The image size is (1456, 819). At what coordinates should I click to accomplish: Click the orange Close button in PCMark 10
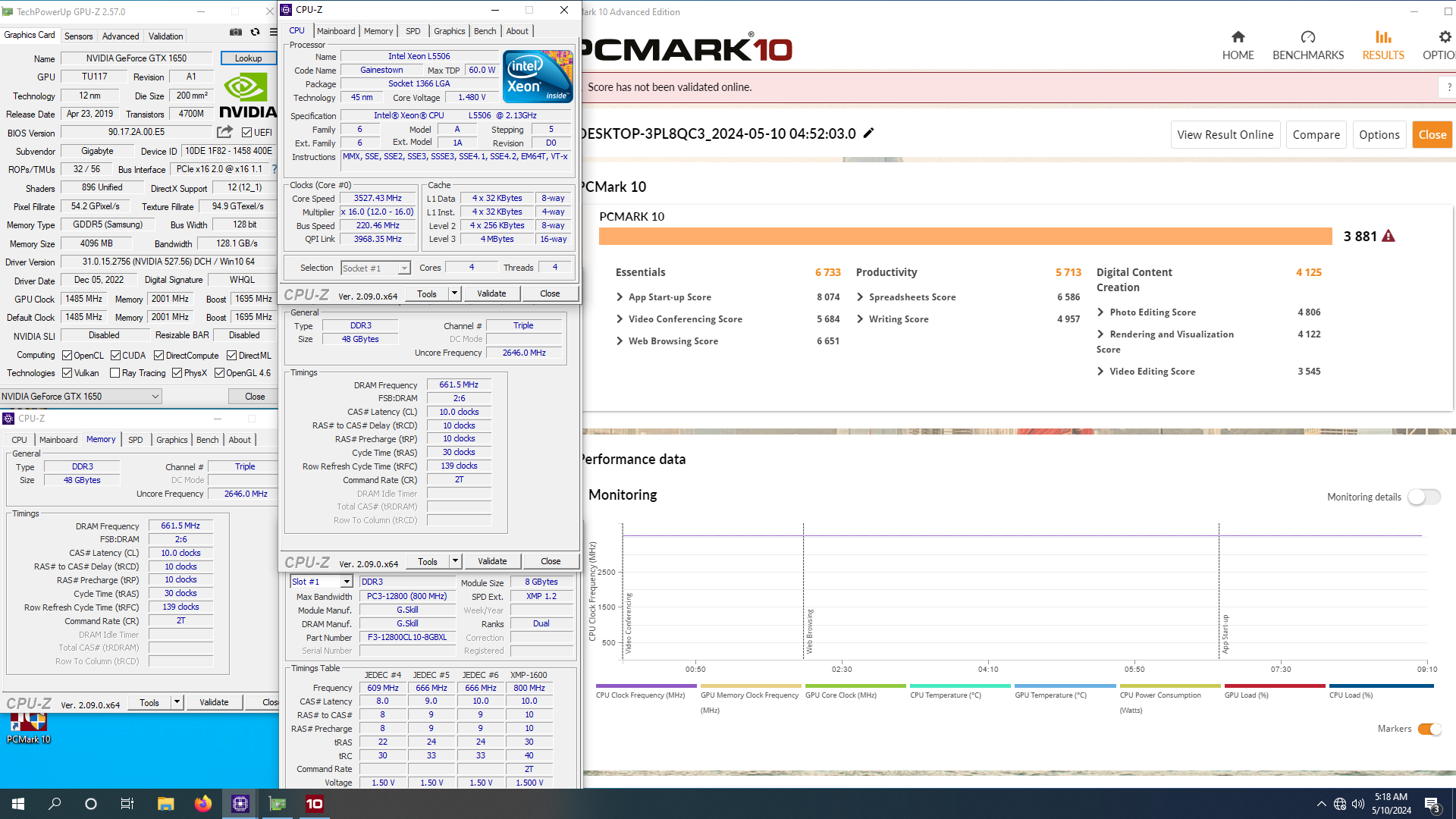pyautogui.click(x=1432, y=134)
